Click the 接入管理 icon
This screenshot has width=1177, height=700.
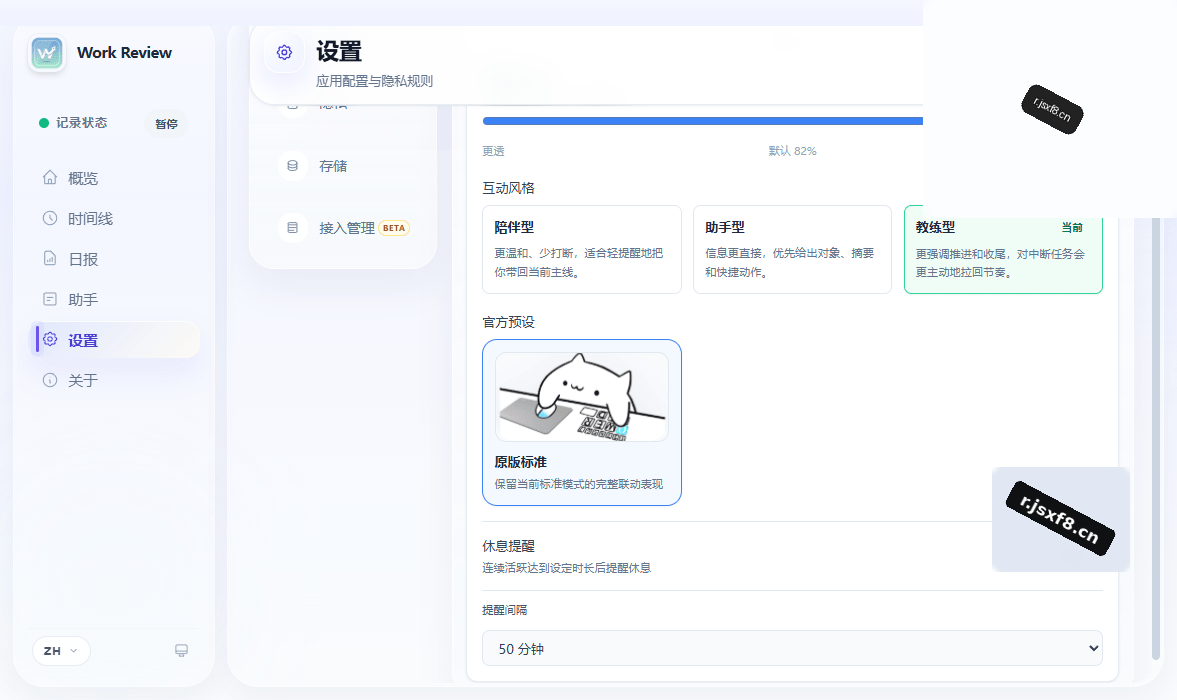click(x=293, y=228)
